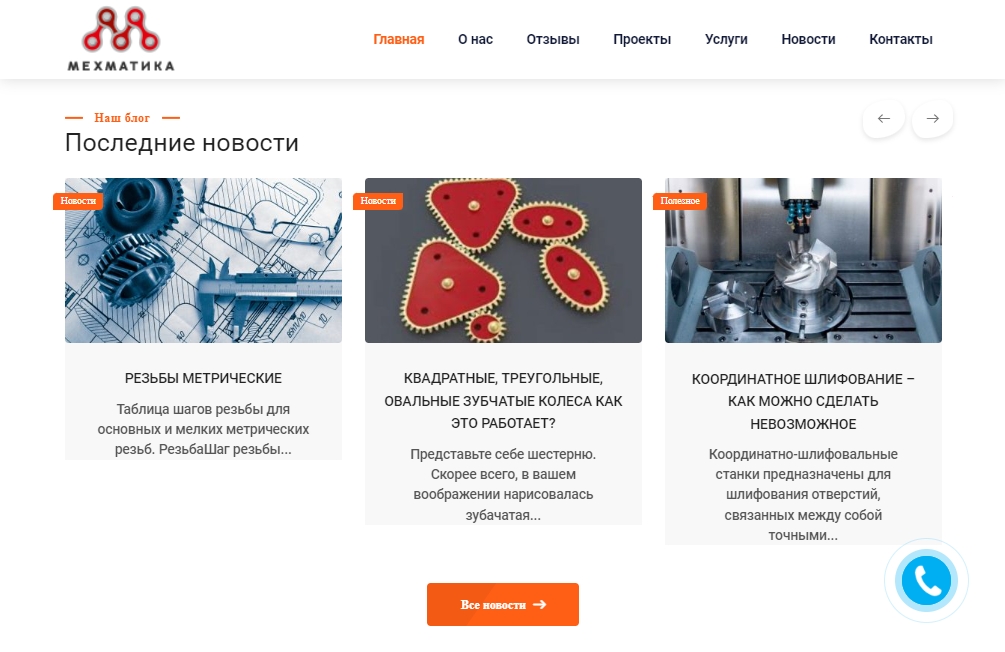Open the CNC milling machine image

[x=803, y=260]
